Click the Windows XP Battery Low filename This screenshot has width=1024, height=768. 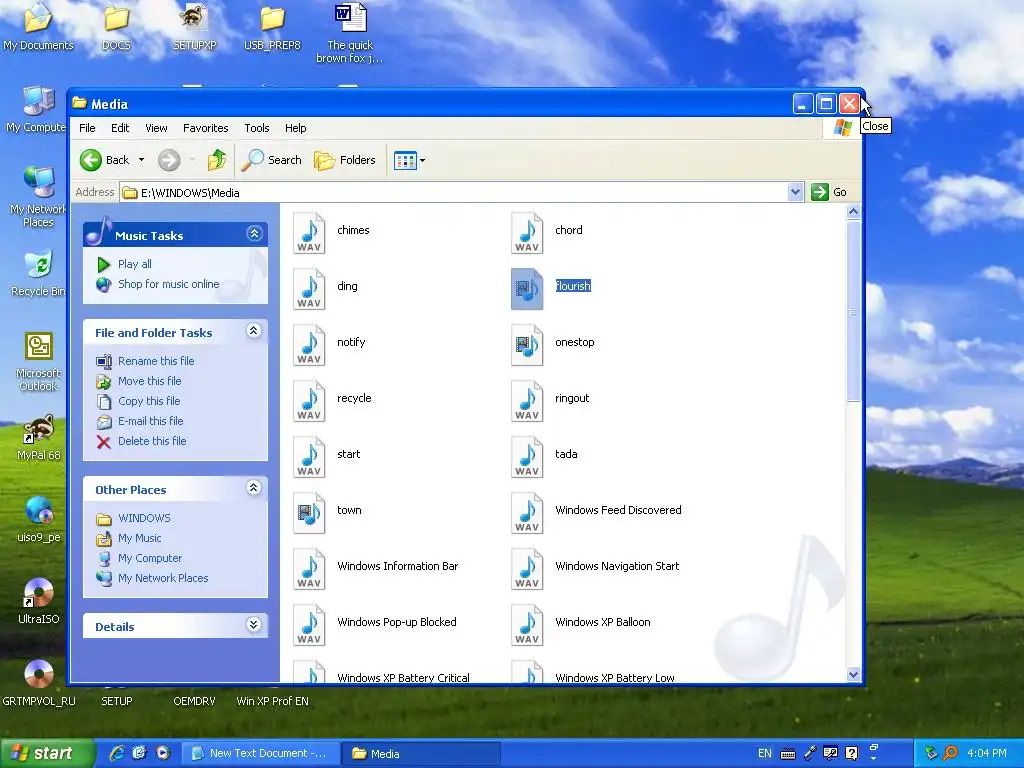click(x=615, y=677)
